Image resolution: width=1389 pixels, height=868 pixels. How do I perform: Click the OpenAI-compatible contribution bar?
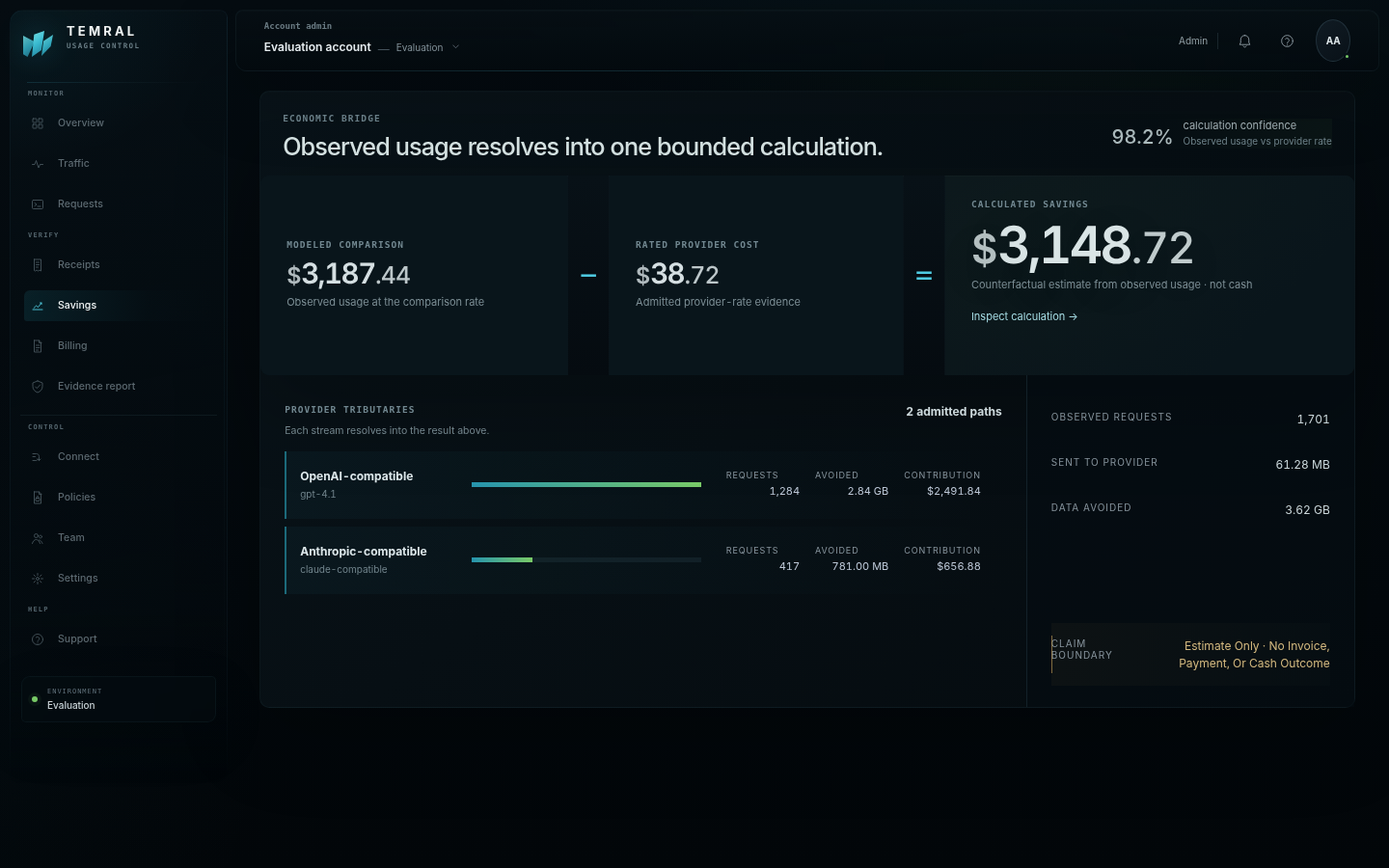[586, 484]
